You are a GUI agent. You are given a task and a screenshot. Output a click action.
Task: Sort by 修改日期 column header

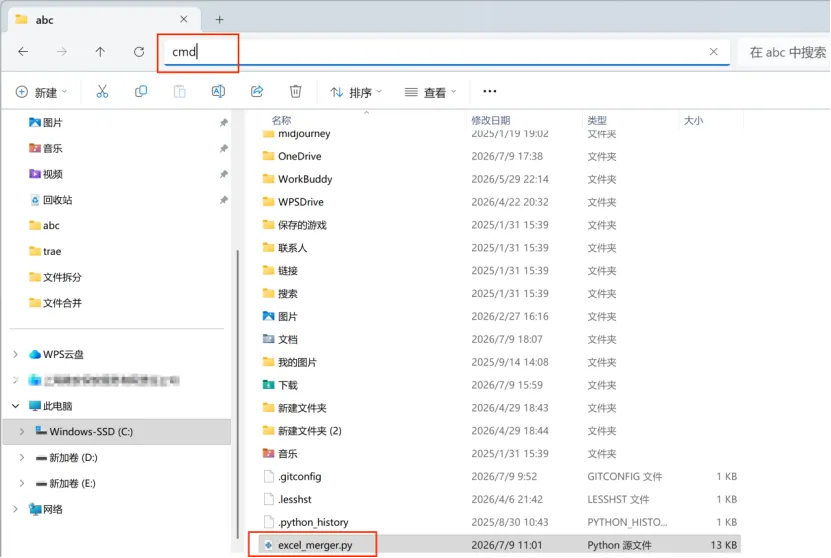point(491,120)
